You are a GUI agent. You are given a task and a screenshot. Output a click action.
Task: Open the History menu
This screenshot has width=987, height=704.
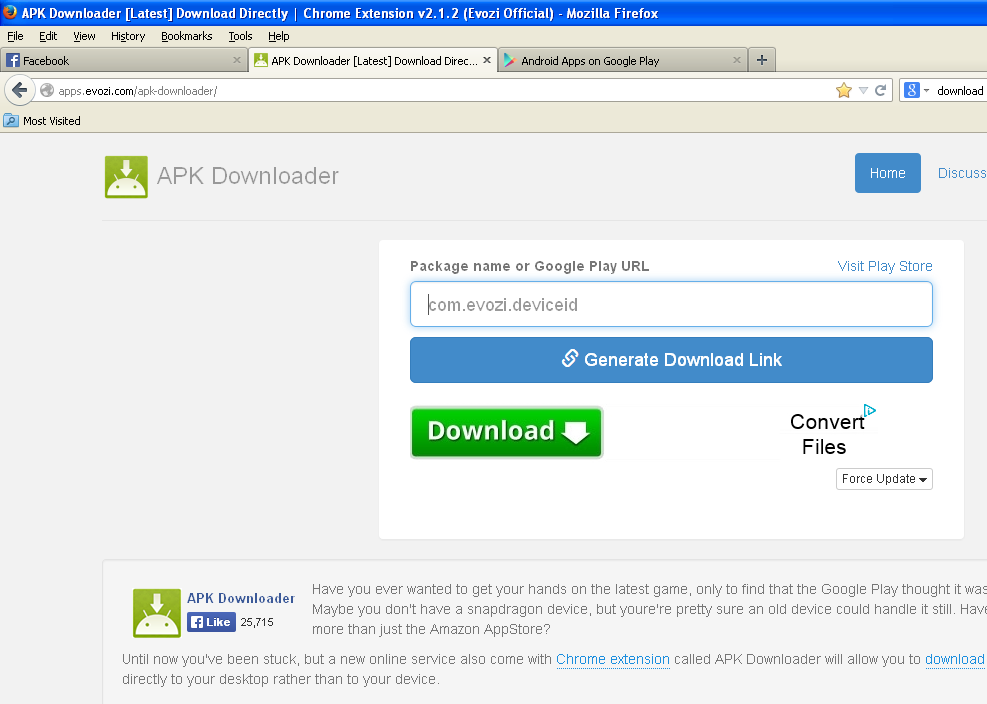pos(128,36)
